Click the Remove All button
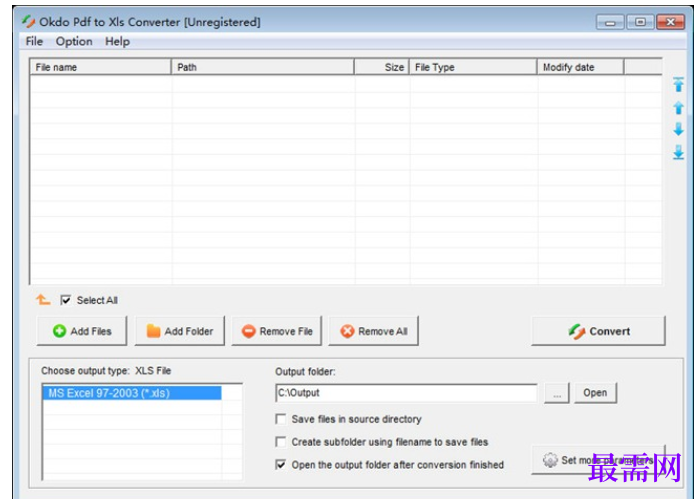 coord(373,331)
